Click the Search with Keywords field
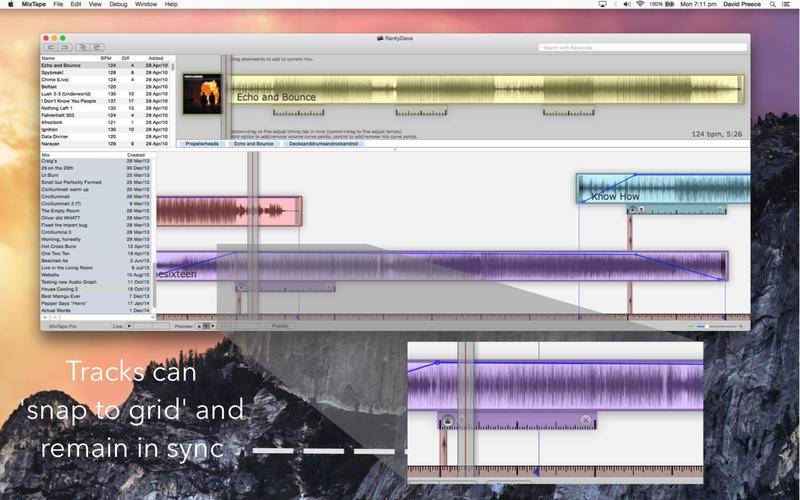The height and width of the screenshot is (500, 800). (x=643, y=47)
